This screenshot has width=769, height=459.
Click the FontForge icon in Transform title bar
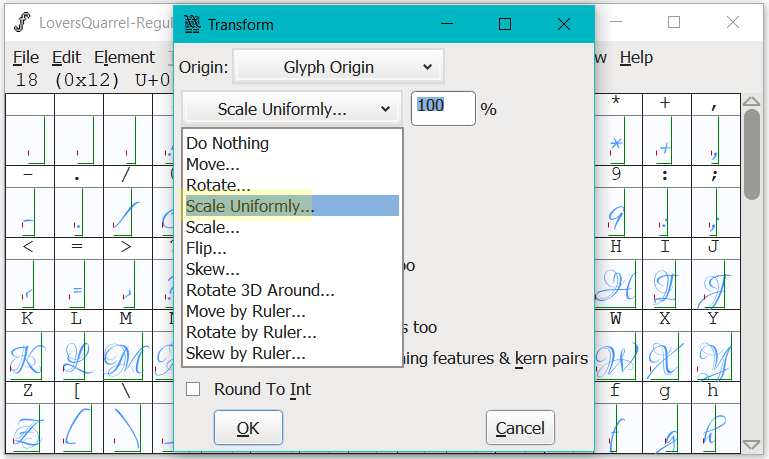[x=192, y=24]
